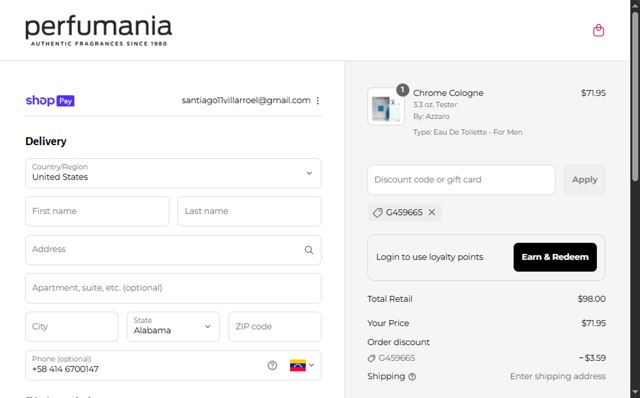Click 'Login to use loyalty points' text
The width and height of the screenshot is (640, 398).
tap(429, 257)
